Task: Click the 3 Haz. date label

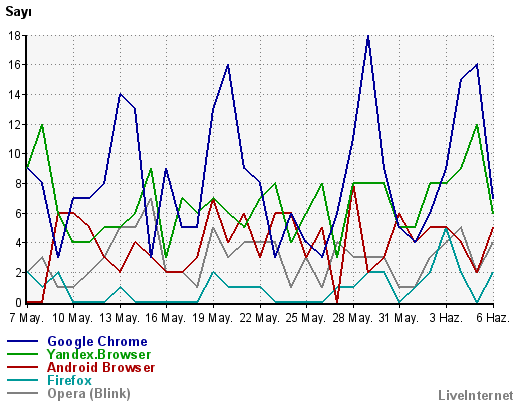Action: pos(446,318)
